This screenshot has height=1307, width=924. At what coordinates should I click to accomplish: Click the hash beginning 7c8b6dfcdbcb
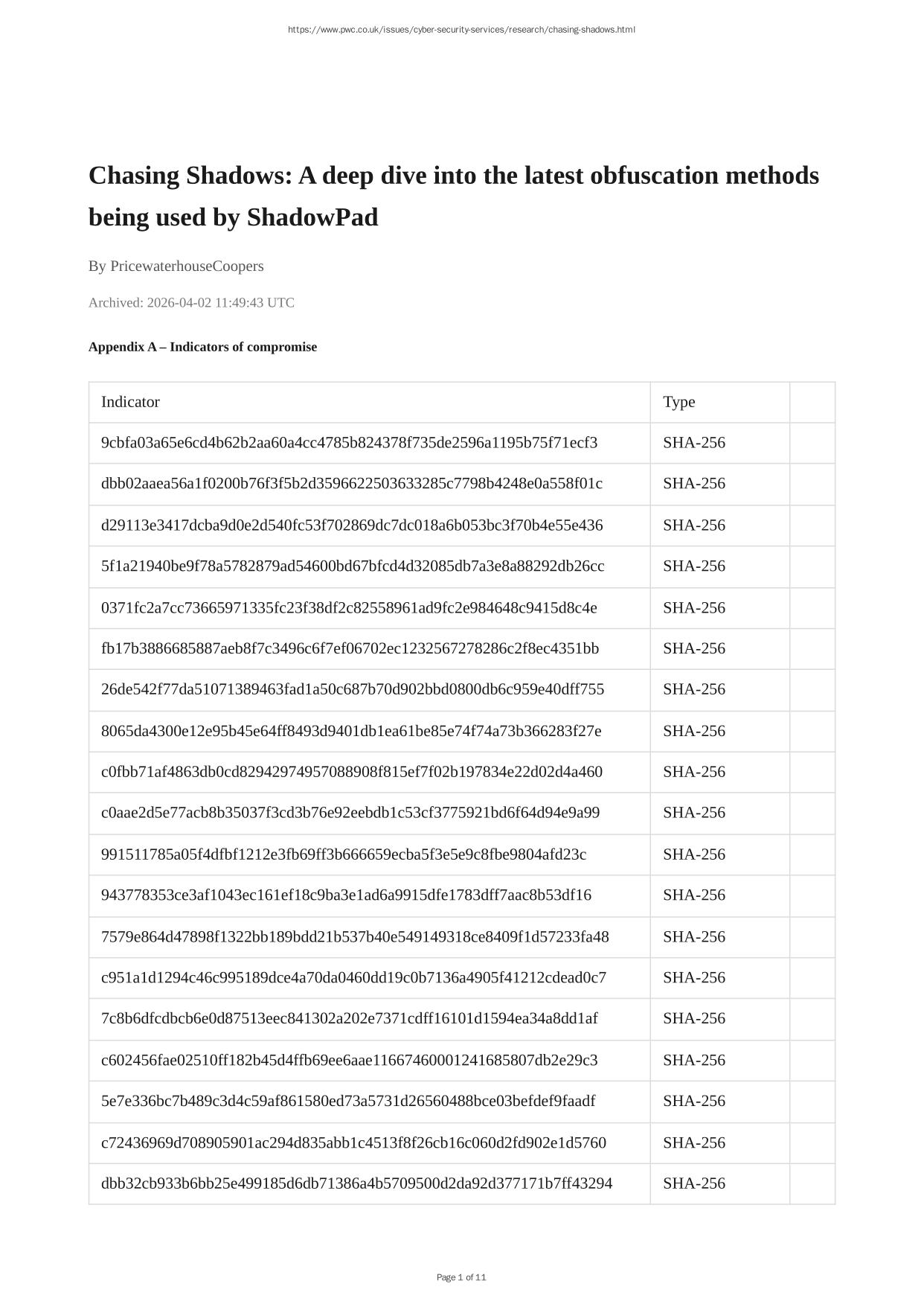[349, 1018]
